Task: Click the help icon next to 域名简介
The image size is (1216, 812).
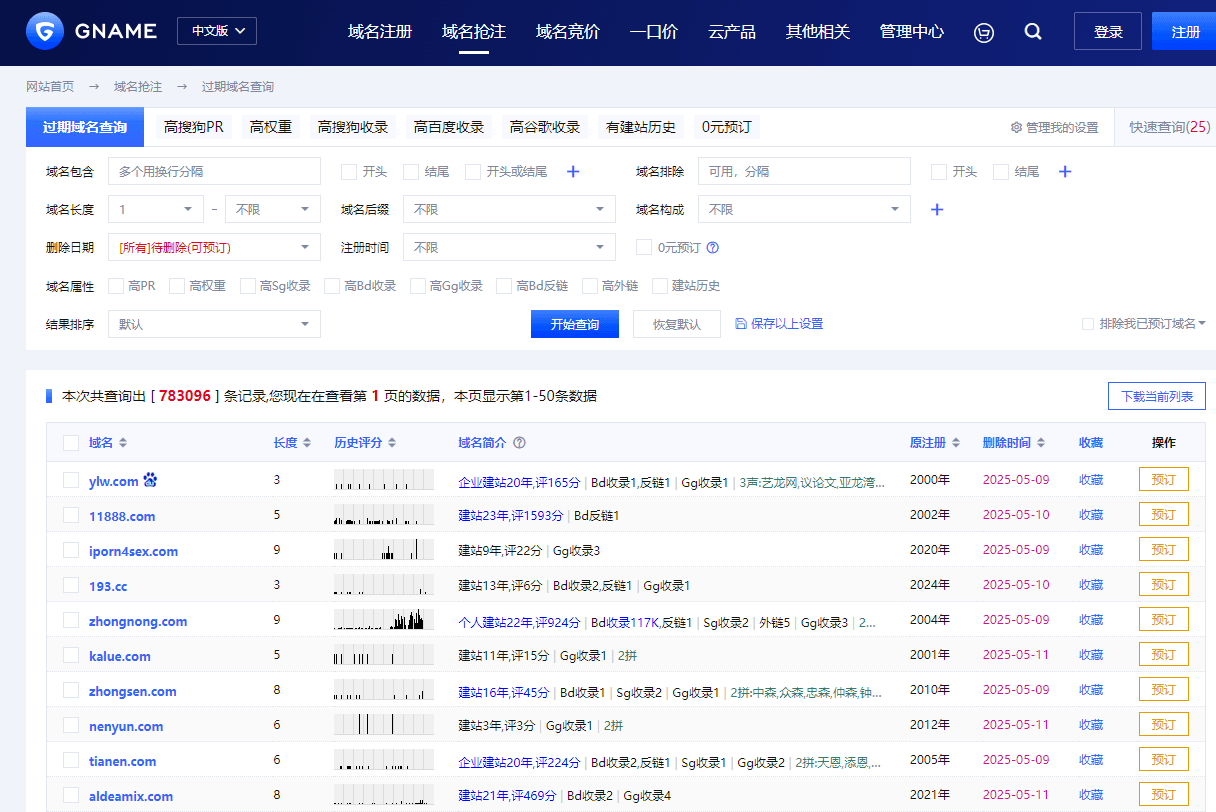Action: point(519,443)
